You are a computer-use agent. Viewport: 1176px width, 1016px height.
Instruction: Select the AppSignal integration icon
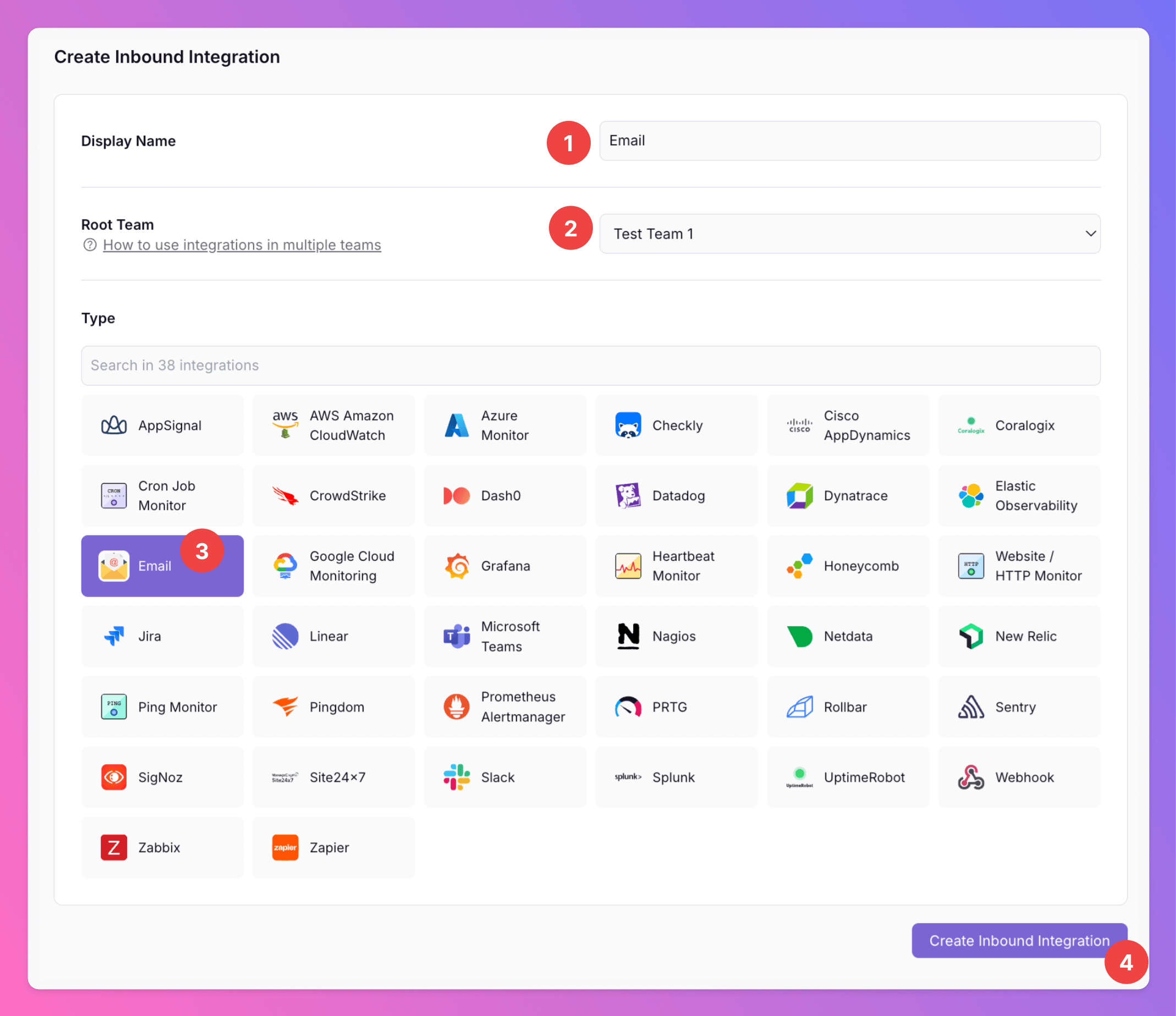click(x=113, y=426)
